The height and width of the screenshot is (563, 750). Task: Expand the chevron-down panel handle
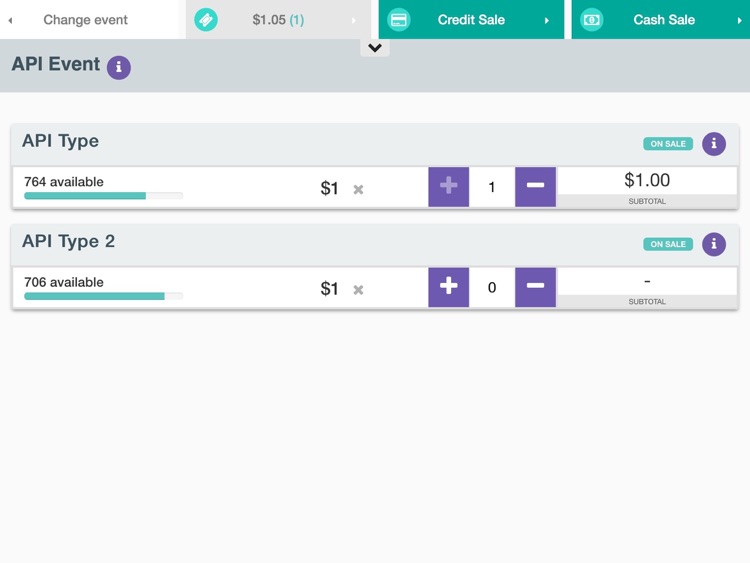(x=375, y=47)
